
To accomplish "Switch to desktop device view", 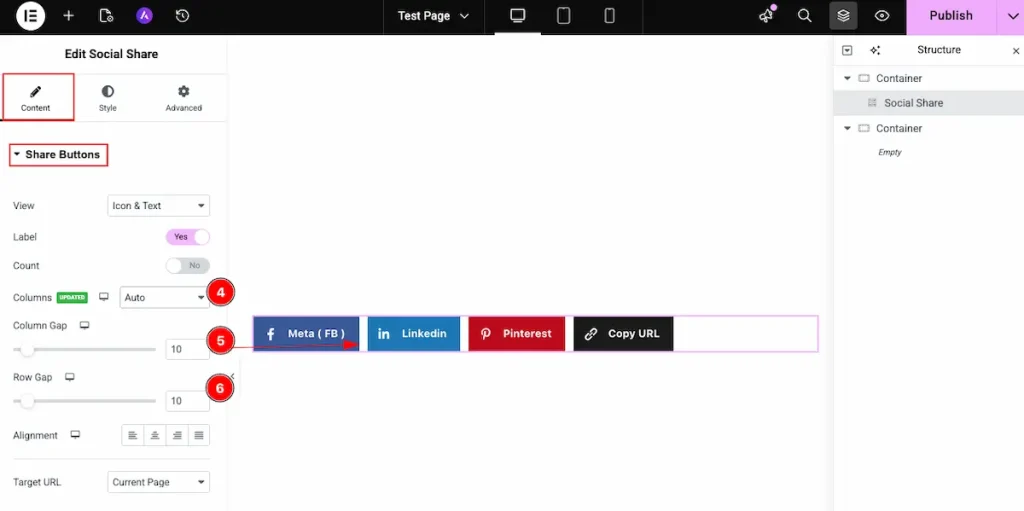I will (x=518, y=16).
